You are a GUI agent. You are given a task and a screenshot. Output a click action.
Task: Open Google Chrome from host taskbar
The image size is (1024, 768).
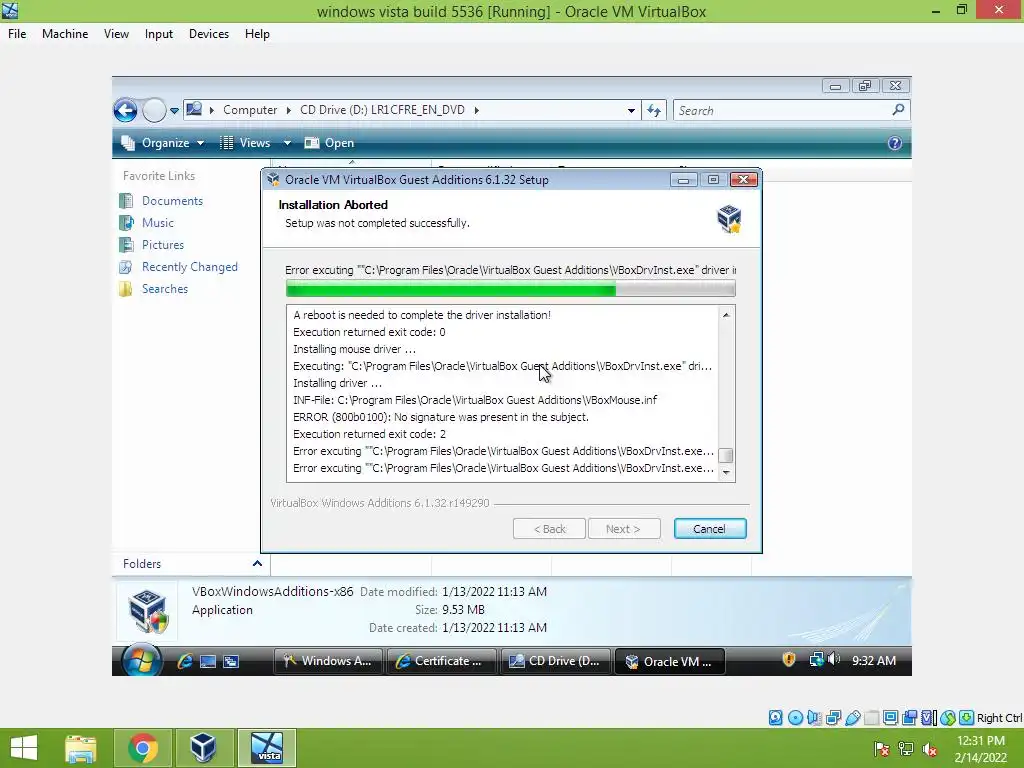[x=143, y=748]
